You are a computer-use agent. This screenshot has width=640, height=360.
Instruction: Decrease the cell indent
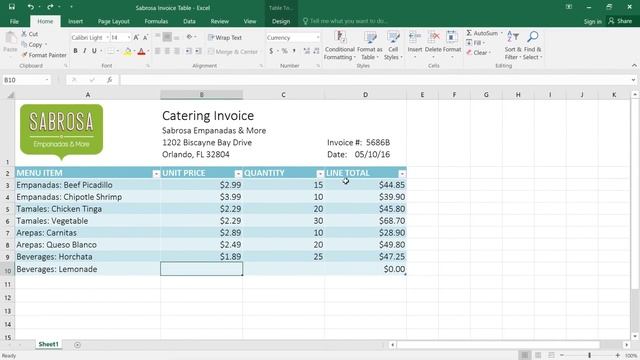(188, 51)
